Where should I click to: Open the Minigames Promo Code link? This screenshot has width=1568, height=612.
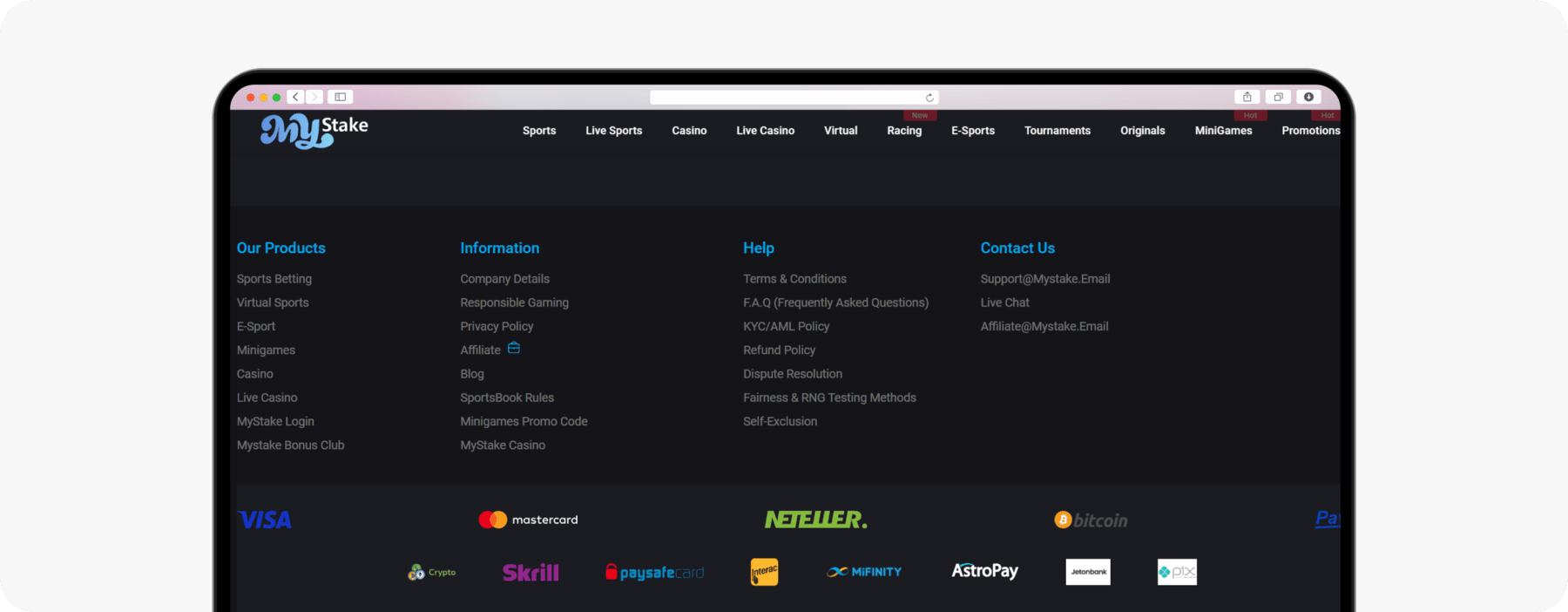524,421
